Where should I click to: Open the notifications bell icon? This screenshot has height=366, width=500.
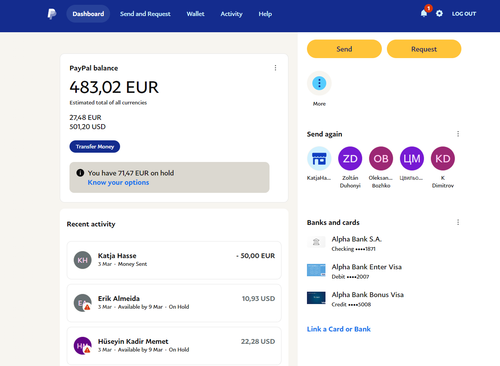click(424, 13)
